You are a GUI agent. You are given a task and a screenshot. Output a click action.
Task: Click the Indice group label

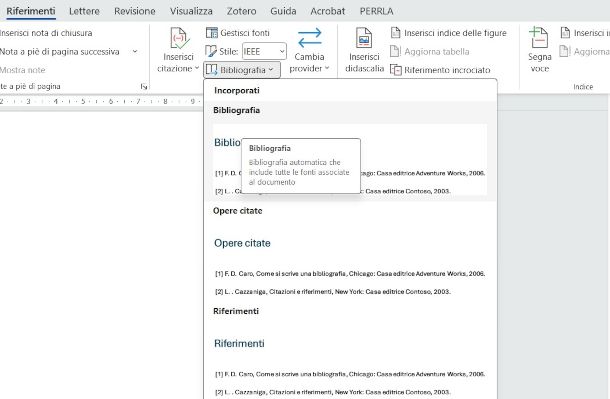[x=583, y=87]
